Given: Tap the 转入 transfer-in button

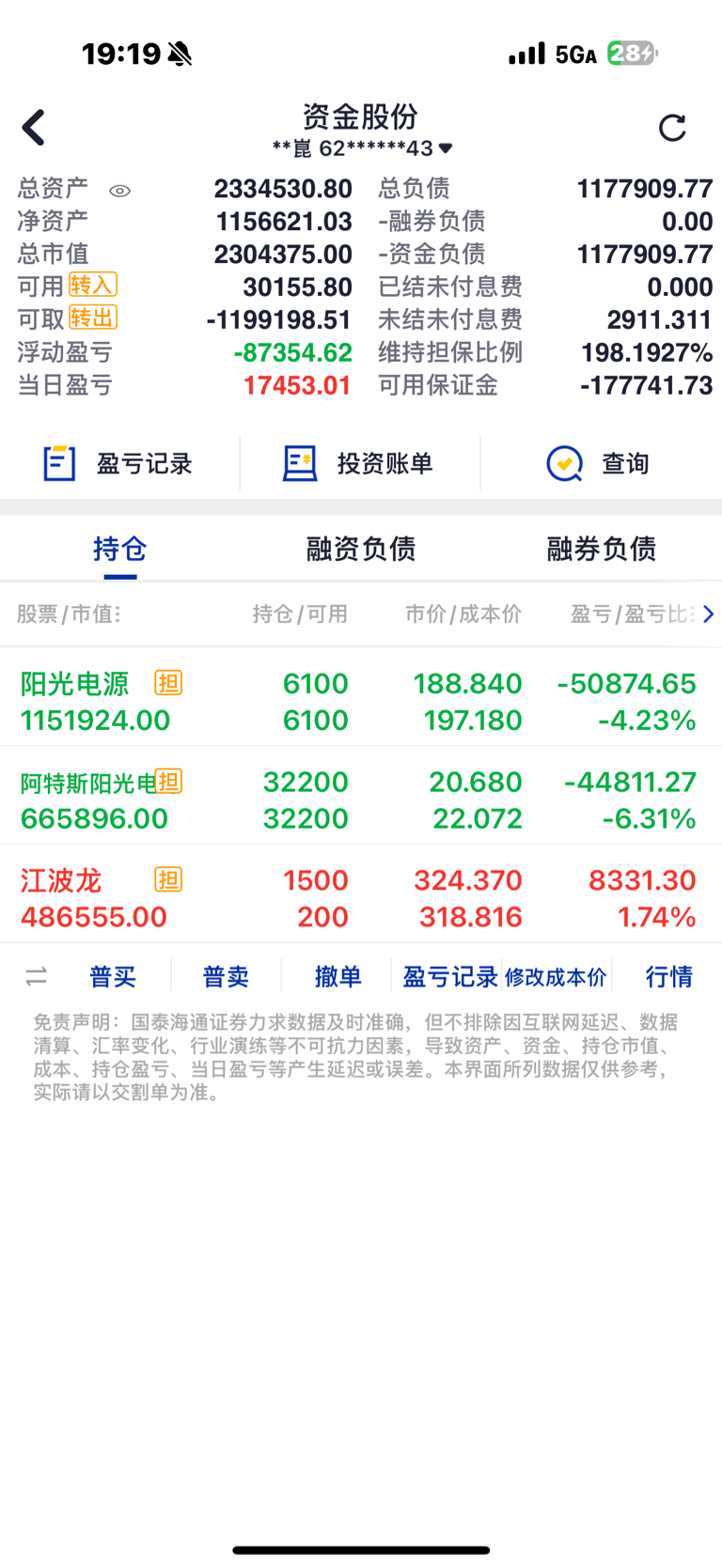Looking at the screenshot, I should (93, 285).
